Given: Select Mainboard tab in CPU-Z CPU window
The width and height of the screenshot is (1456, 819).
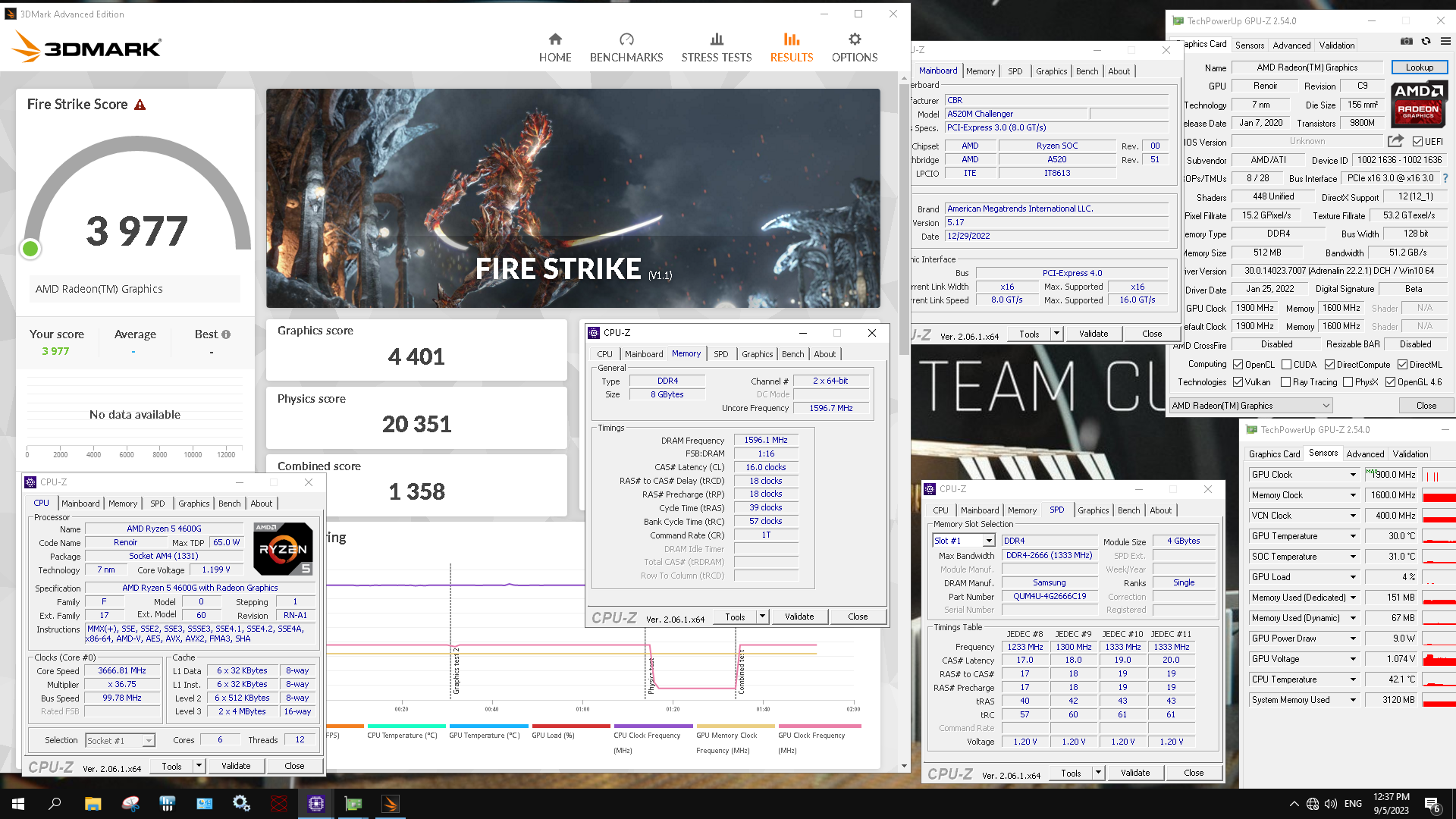Looking at the screenshot, I should click(80, 504).
